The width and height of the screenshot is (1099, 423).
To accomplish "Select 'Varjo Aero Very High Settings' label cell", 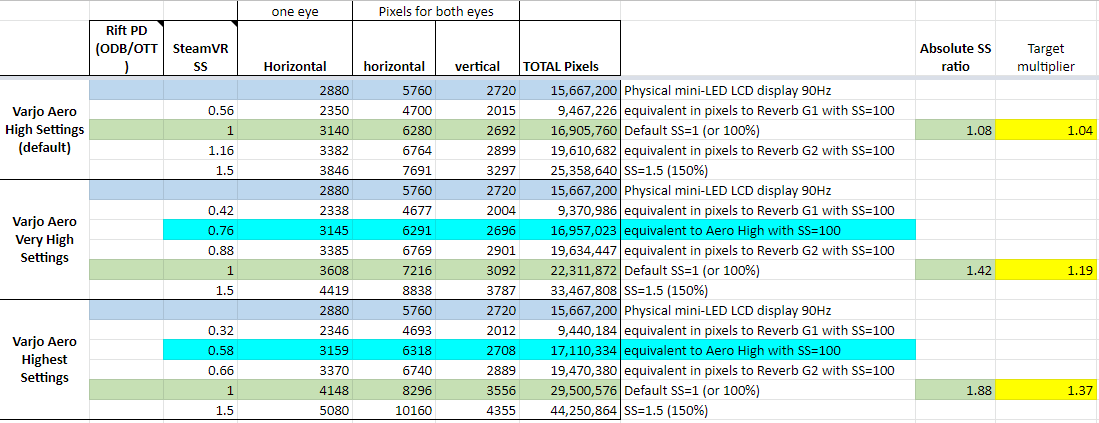I will coord(45,240).
